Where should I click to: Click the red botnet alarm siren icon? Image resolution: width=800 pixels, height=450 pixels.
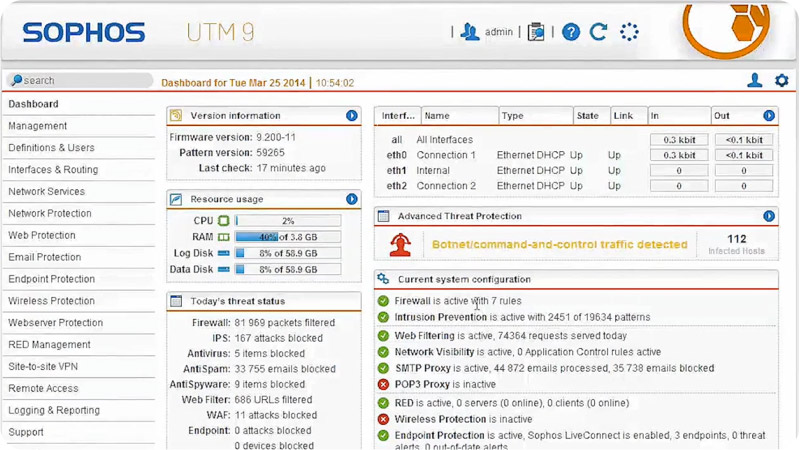coord(401,245)
